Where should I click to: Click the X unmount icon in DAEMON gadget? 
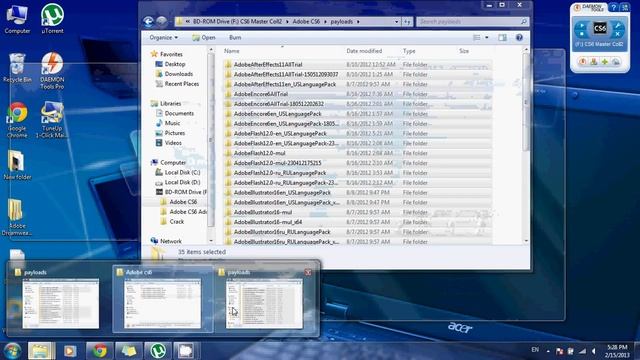coord(618,34)
